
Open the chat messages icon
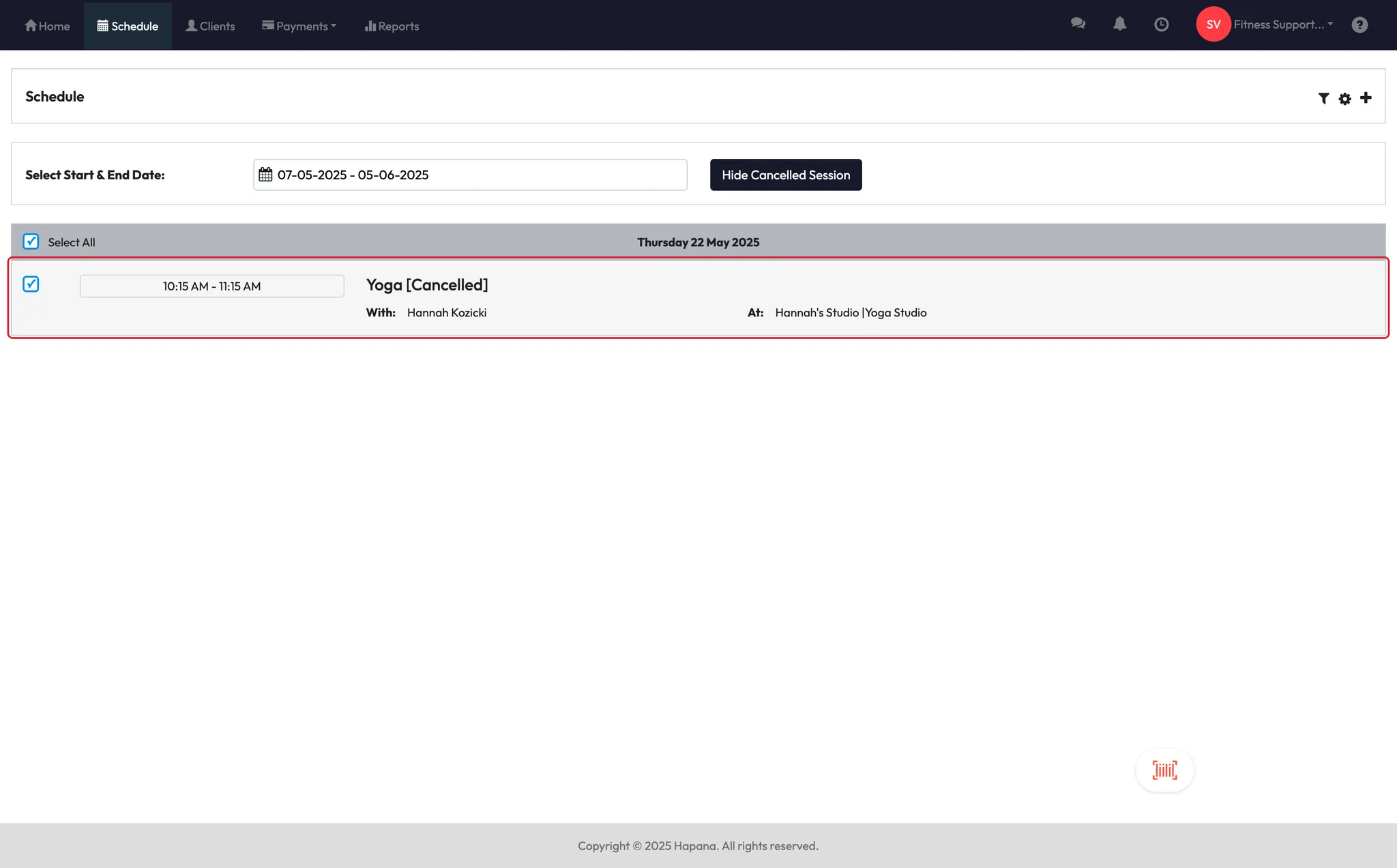pos(1078,24)
